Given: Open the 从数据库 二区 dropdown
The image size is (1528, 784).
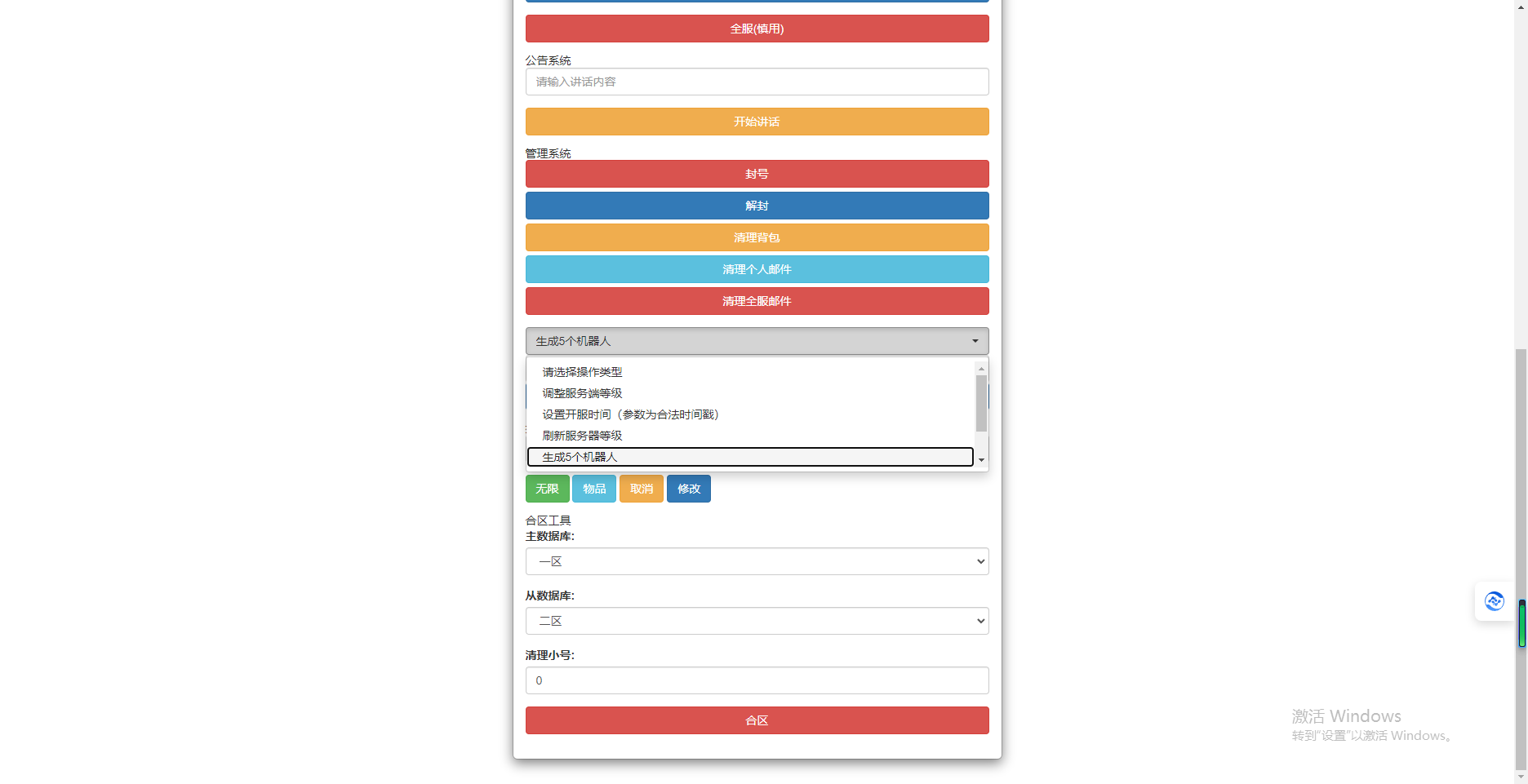Looking at the screenshot, I should (x=757, y=621).
